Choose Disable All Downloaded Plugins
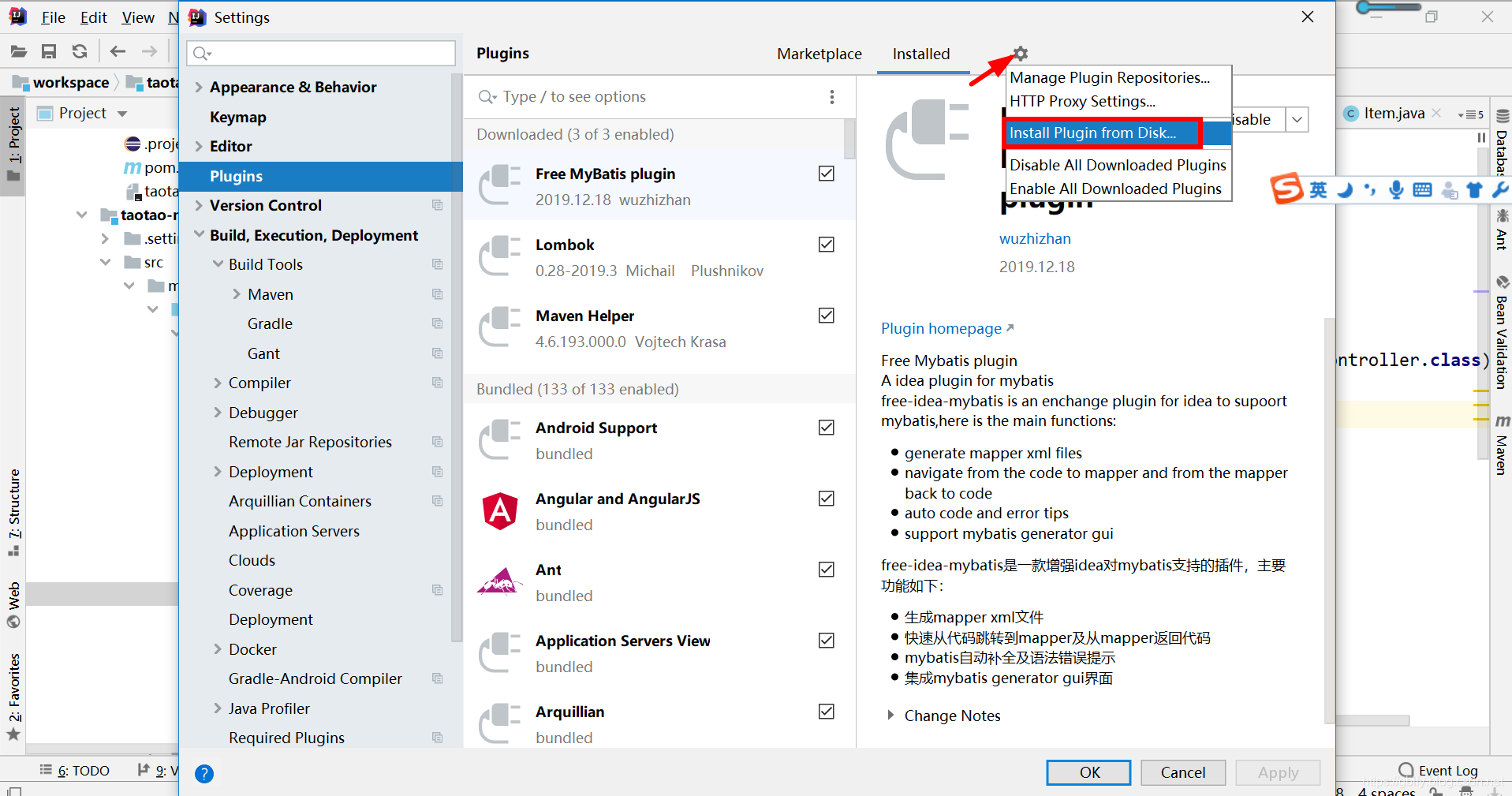This screenshot has height=796, width=1512. pyautogui.click(x=1118, y=165)
